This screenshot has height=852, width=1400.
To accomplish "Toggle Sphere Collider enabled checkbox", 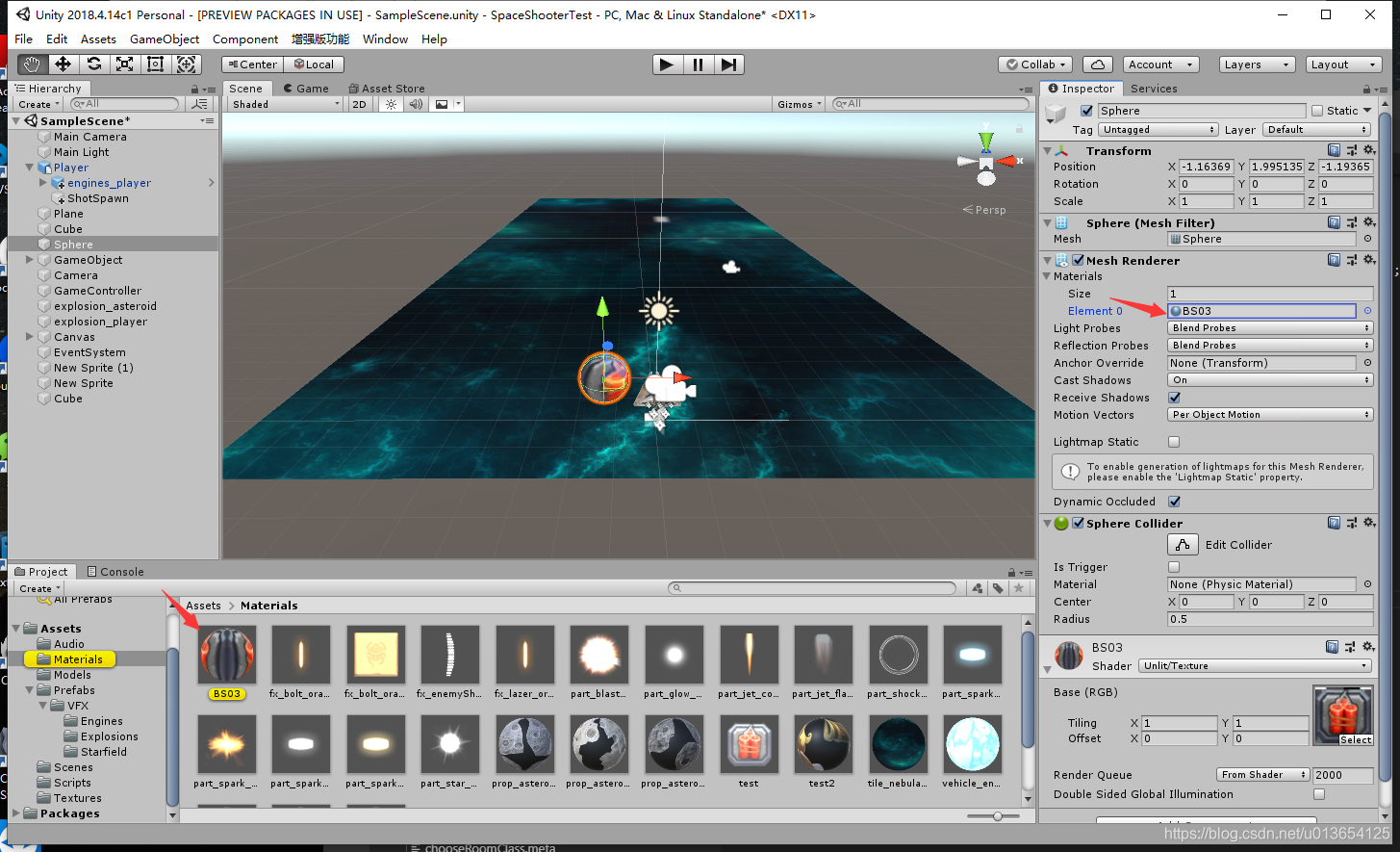I will pyautogui.click(x=1079, y=523).
